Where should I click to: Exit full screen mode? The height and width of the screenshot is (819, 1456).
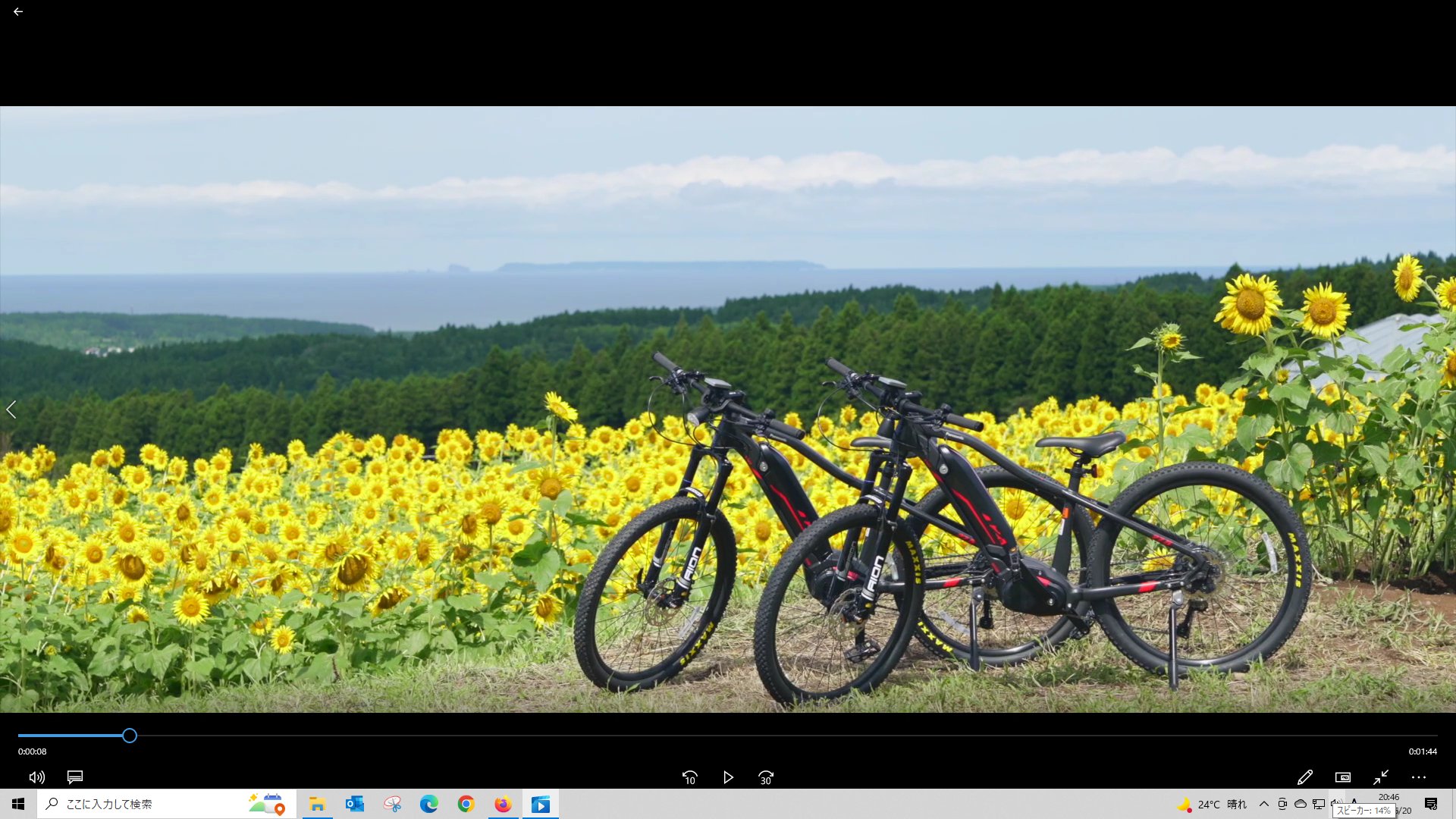point(1381,777)
